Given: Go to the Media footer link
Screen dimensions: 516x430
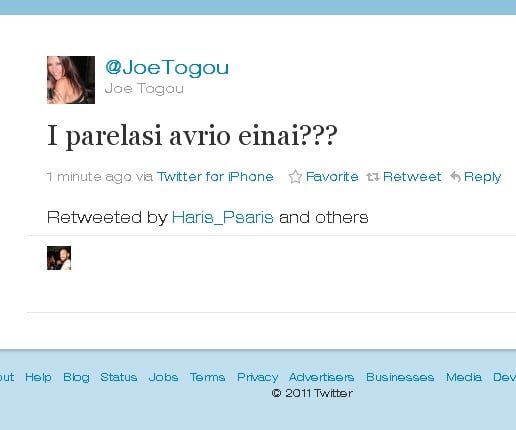Looking at the screenshot, I should pyautogui.click(x=464, y=377).
